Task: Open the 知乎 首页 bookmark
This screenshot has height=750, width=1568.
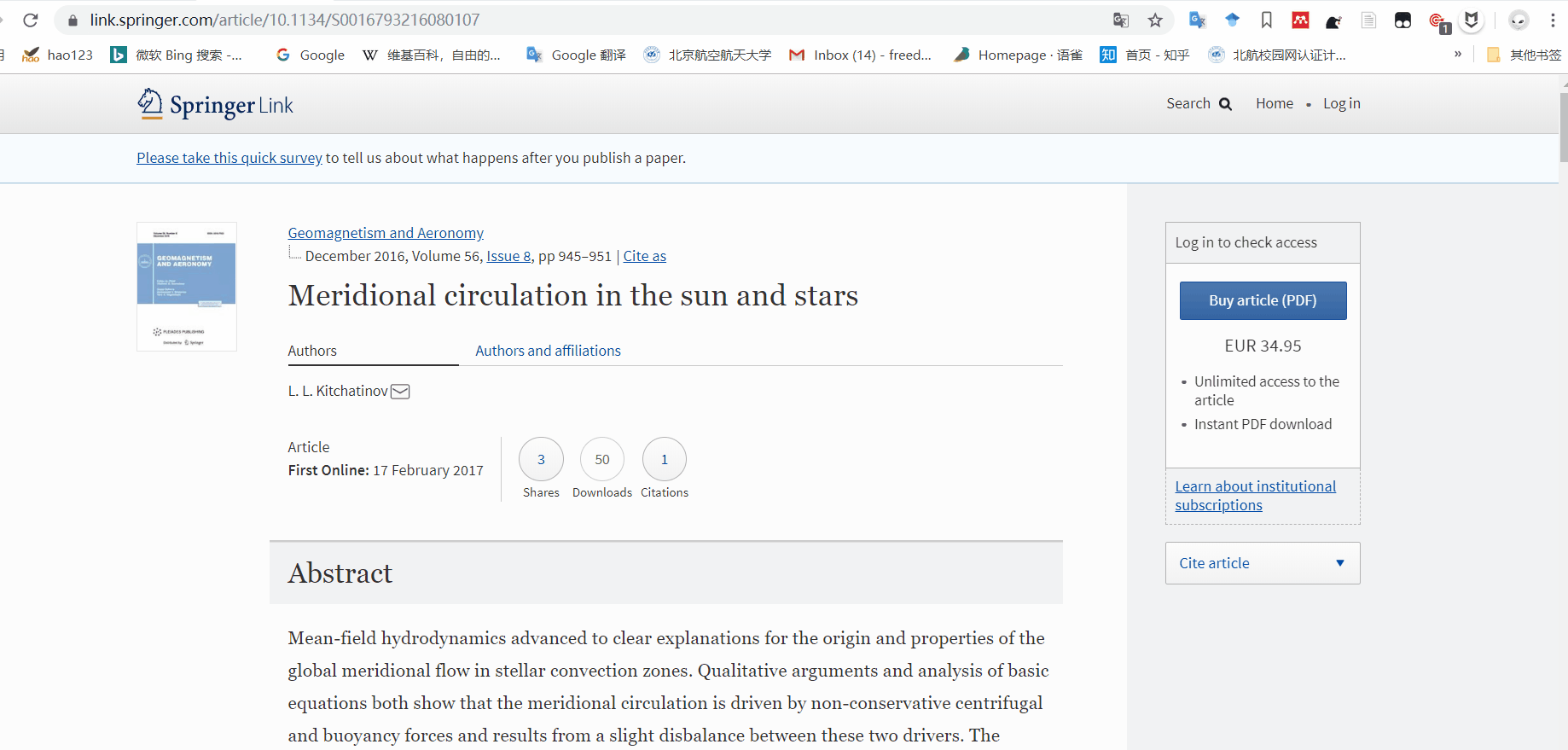Action: [1145, 55]
